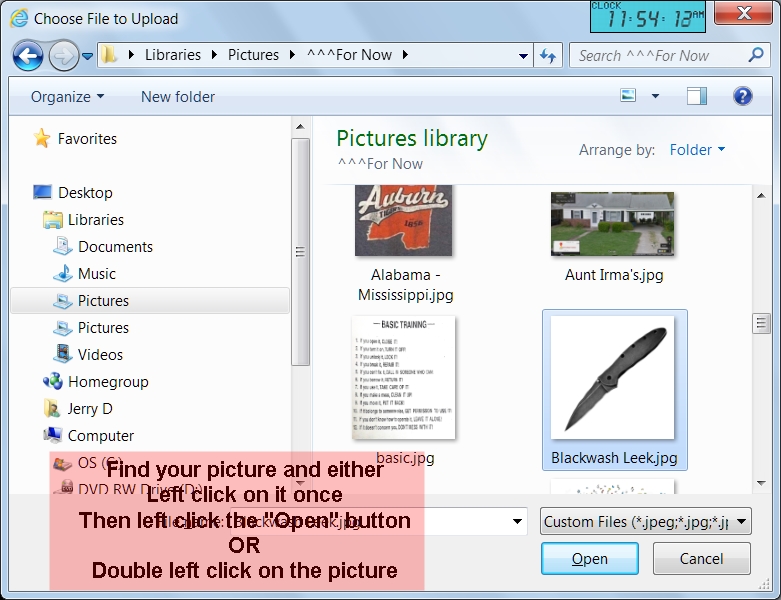
Task: Select Videos library in tree
Action: pos(100,355)
